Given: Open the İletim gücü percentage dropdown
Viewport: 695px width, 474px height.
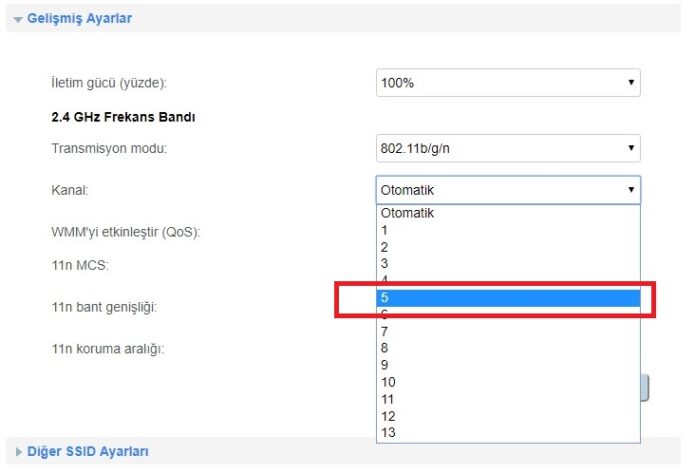Looking at the screenshot, I should pos(508,83).
